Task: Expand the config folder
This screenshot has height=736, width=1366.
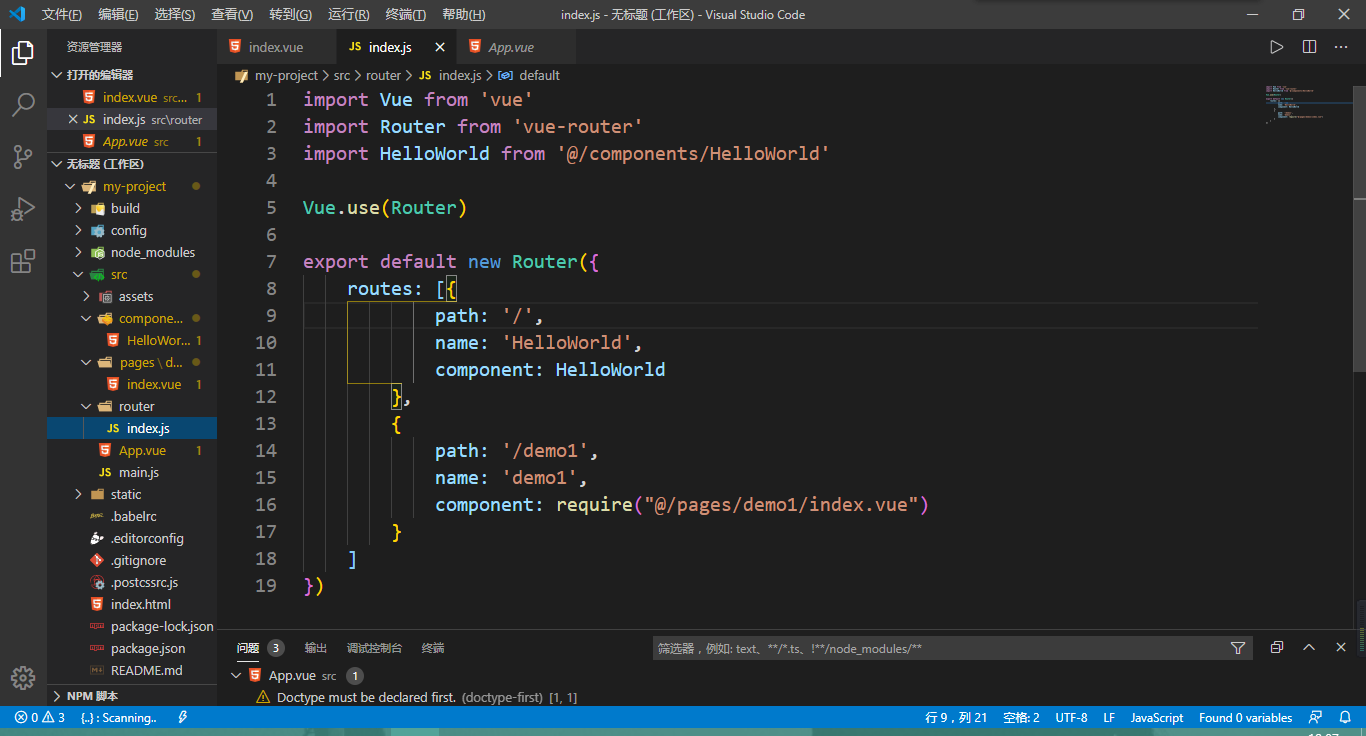Action: 79,230
